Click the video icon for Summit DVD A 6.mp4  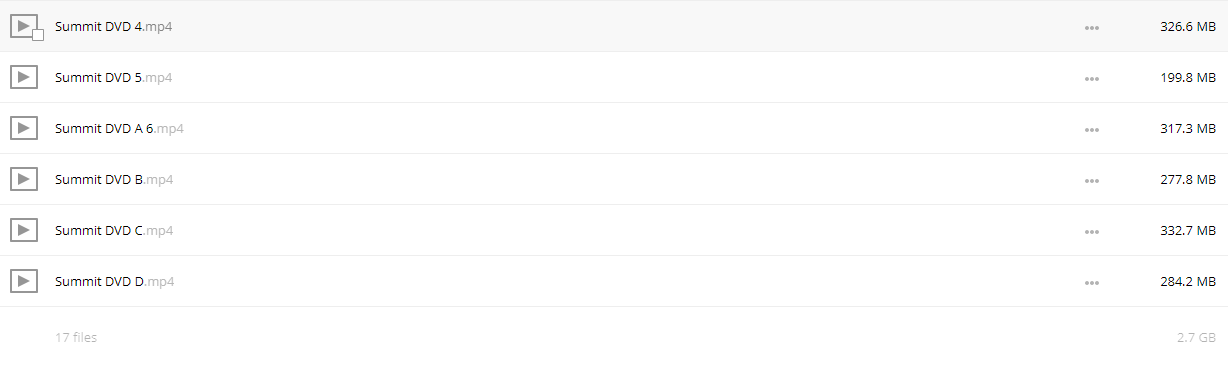pyautogui.click(x=23, y=128)
